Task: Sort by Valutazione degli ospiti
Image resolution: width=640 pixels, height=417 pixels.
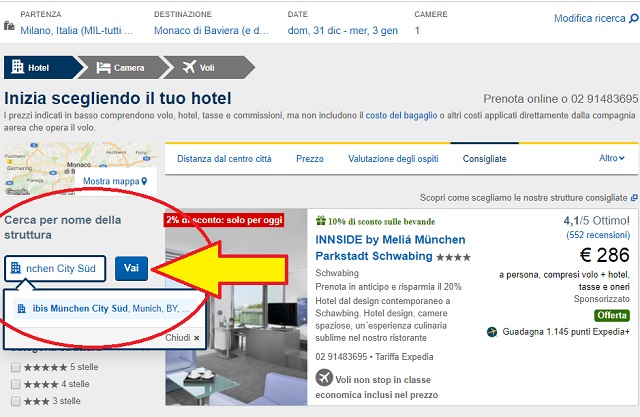Action: (x=393, y=159)
